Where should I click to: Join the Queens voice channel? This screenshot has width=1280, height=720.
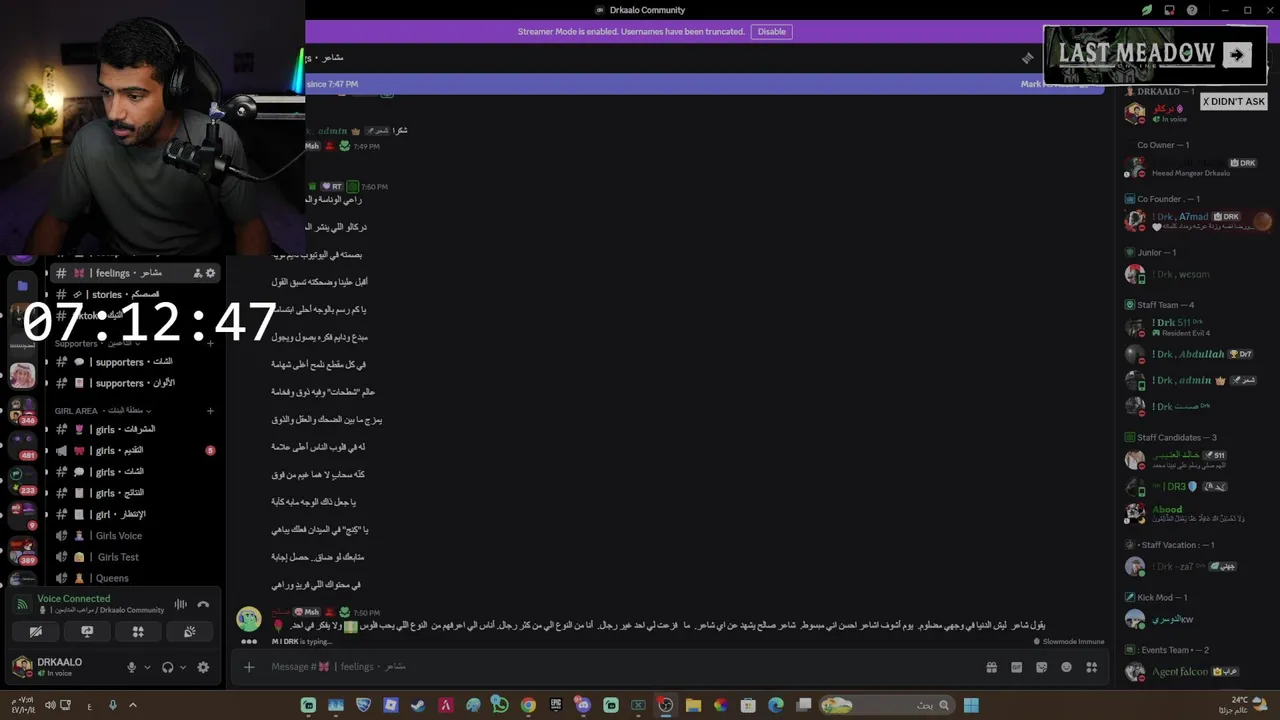[132, 578]
